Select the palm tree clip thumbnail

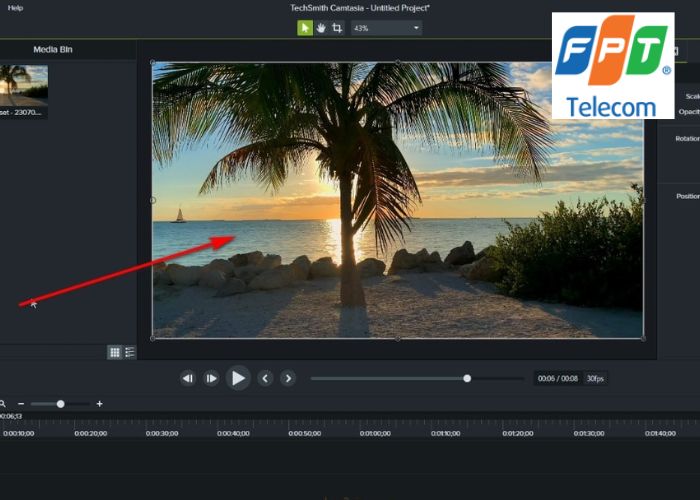click(x=23, y=86)
